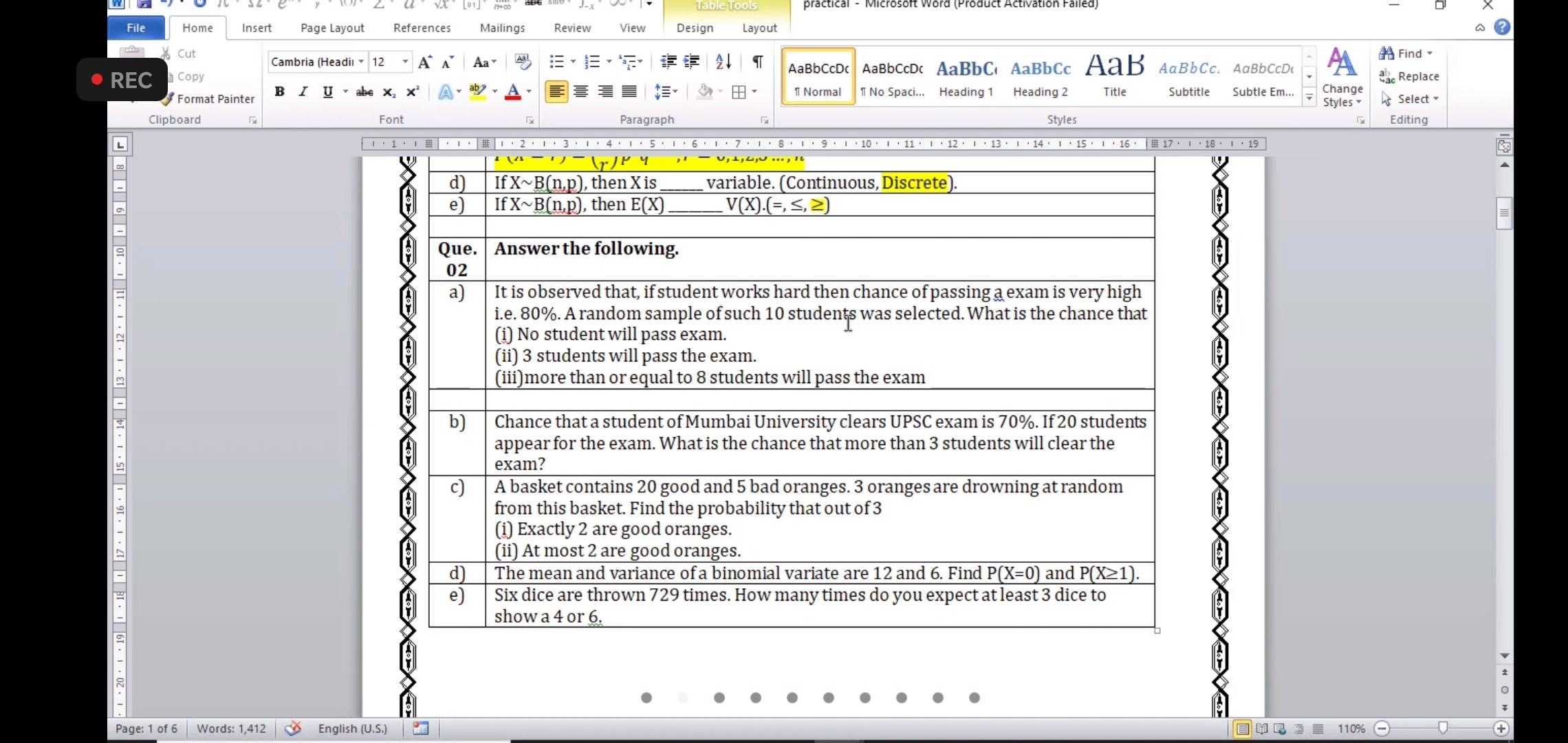Click the Justify alignment icon
Screen dimensions: 1568x743
(629, 91)
